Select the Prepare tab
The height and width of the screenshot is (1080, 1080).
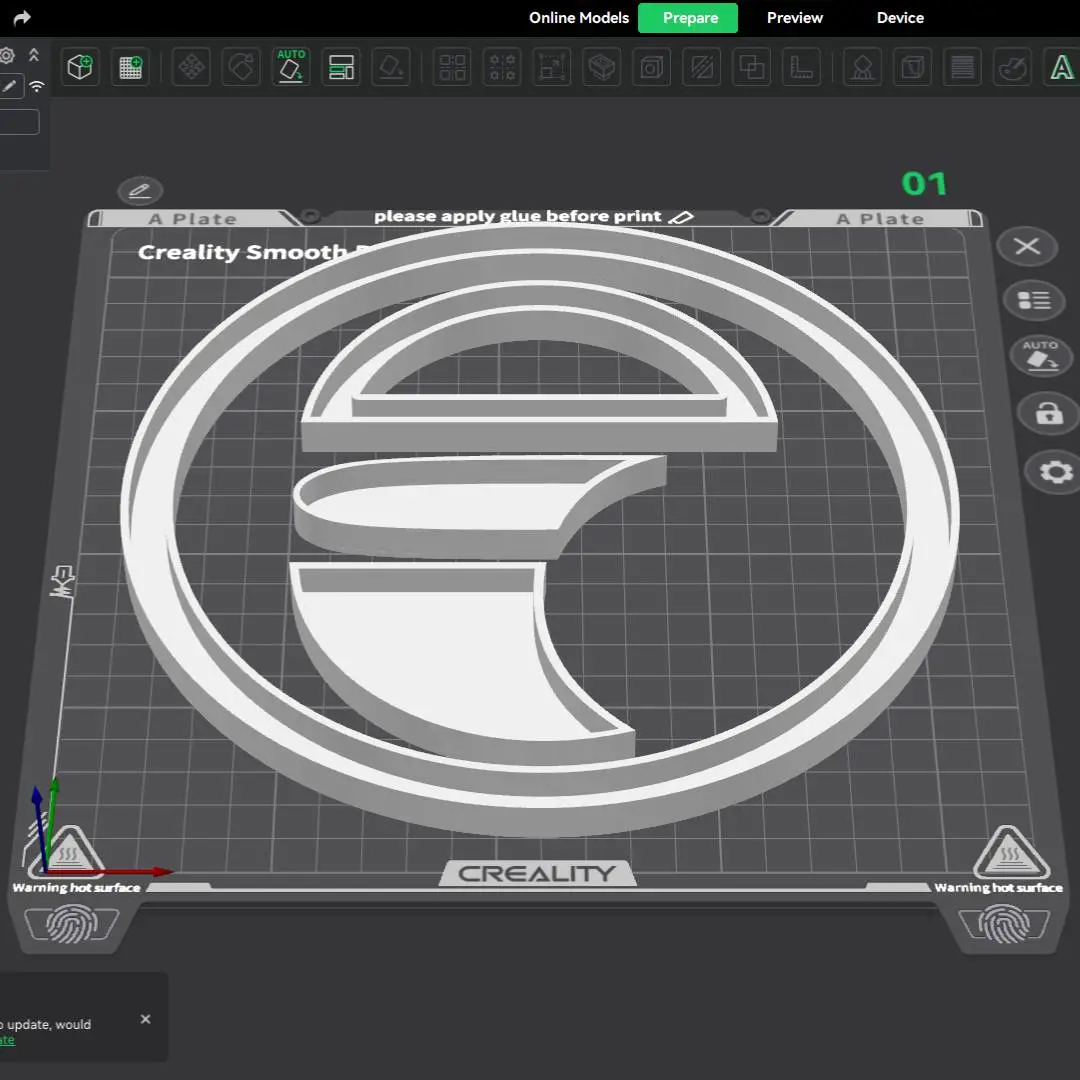(689, 18)
